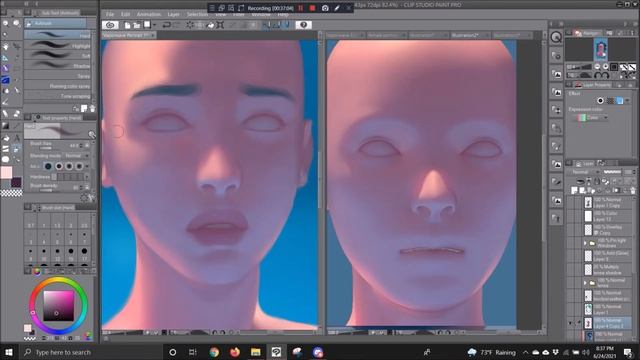Open the Edit menu

point(125,14)
